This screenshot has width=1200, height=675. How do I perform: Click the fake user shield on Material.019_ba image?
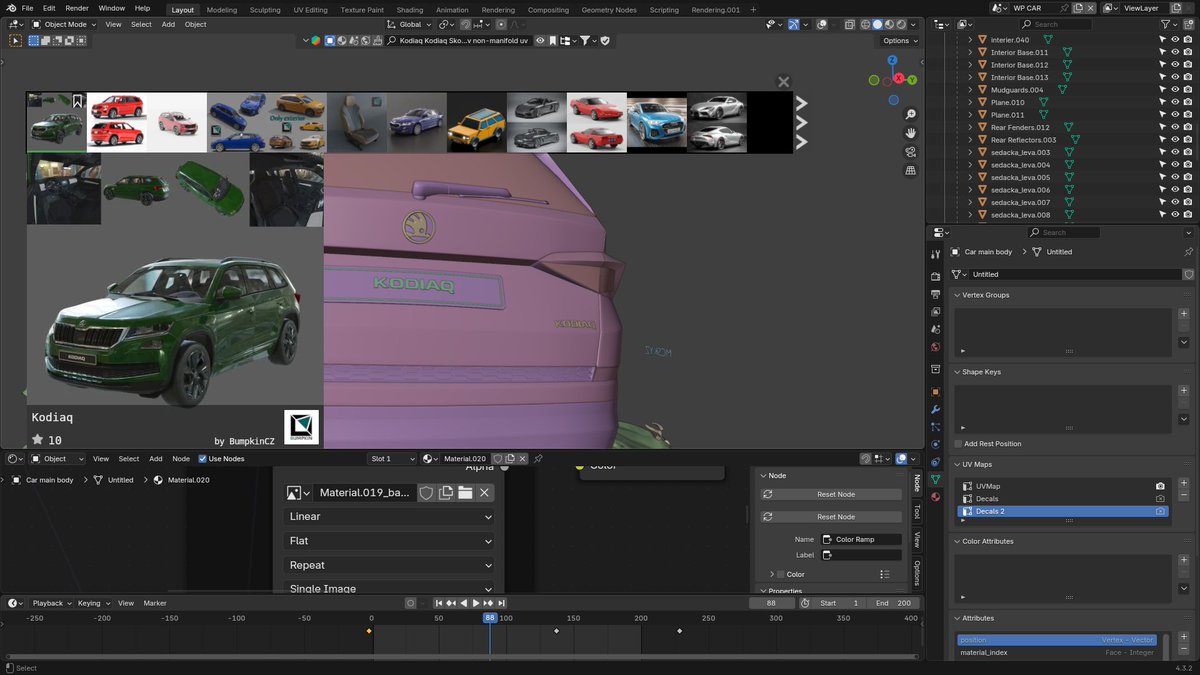[x=426, y=493]
